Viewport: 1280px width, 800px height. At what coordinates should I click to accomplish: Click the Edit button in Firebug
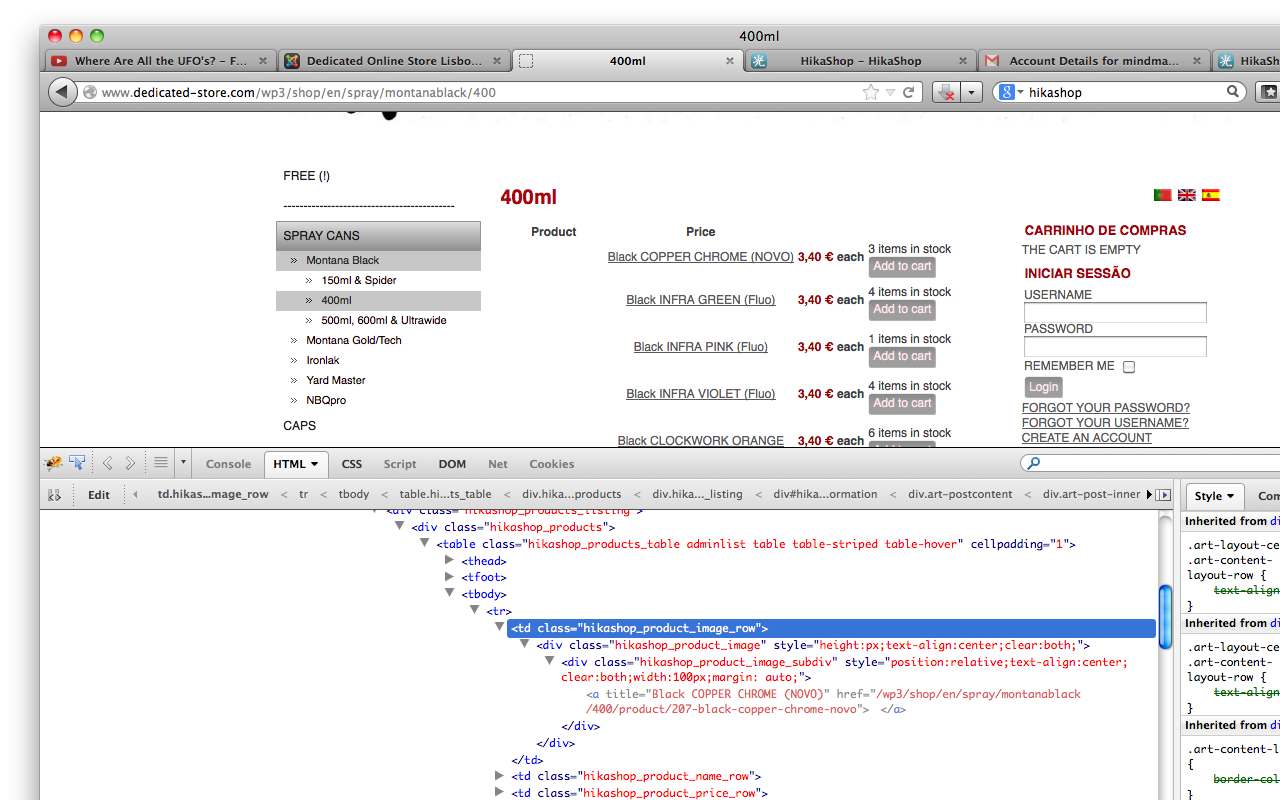[99, 495]
